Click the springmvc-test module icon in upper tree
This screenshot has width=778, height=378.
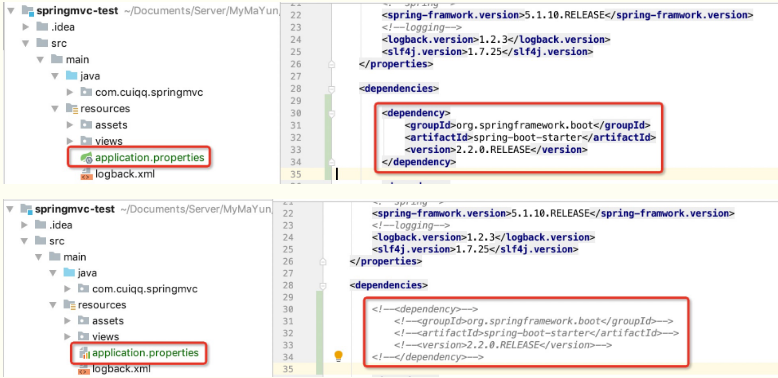pyautogui.click(x=27, y=11)
